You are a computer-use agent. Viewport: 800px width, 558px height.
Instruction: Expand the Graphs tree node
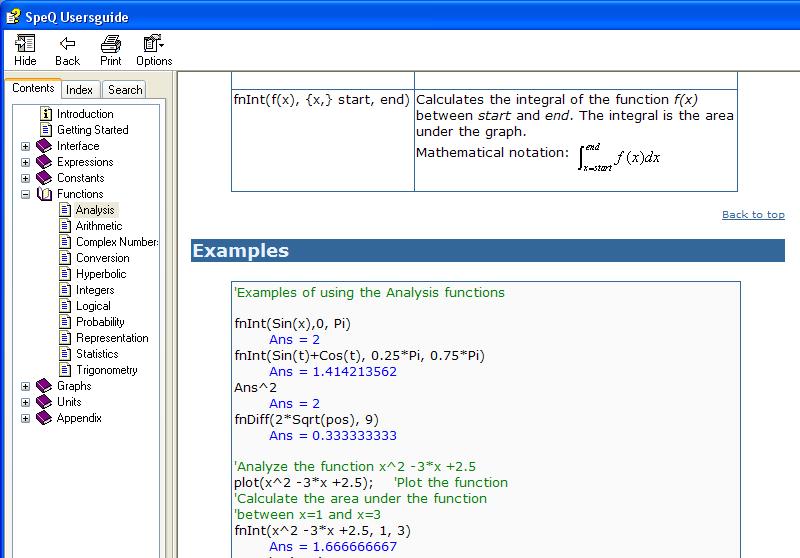pos(26,386)
